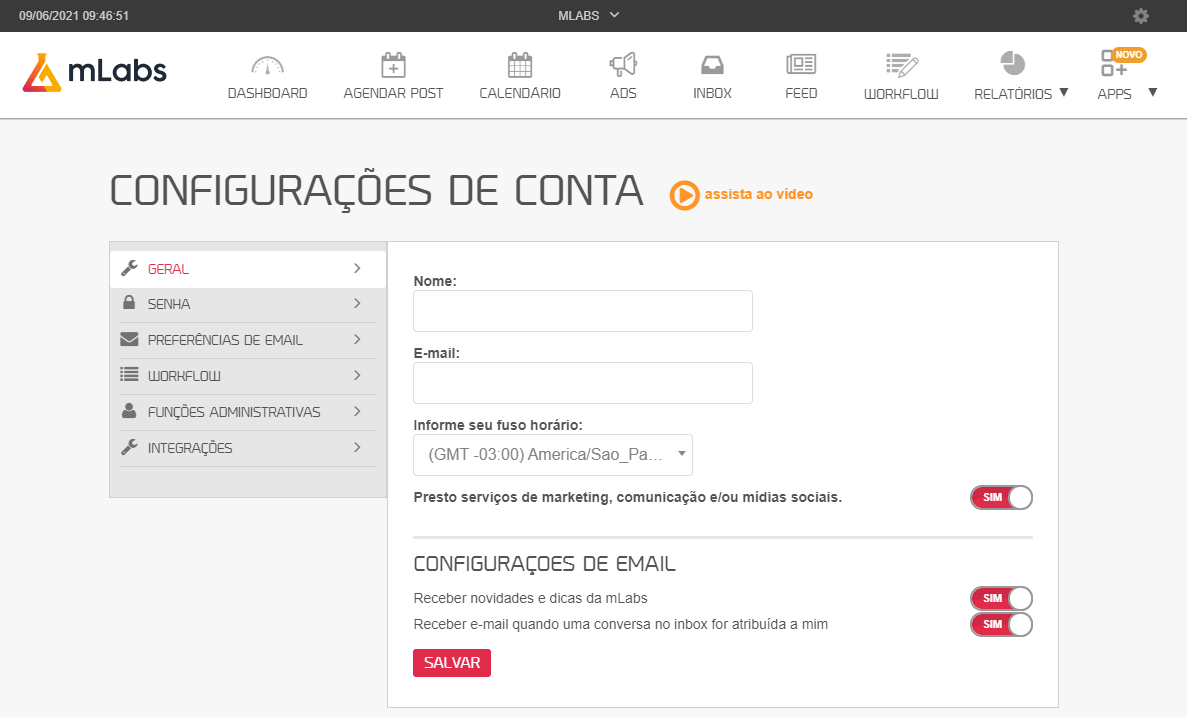The height and width of the screenshot is (717, 1187).
Task: Open the Inbox icon
Action: click(x=712, y=62)
